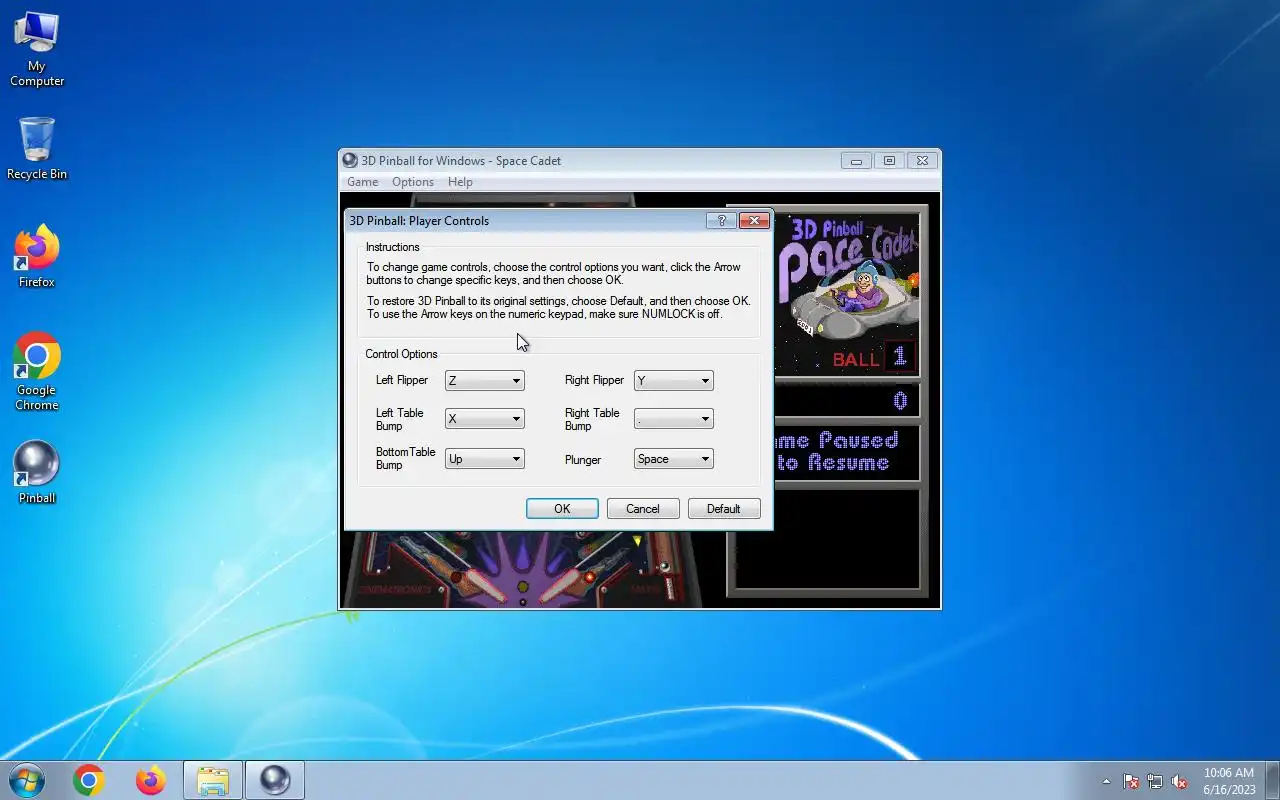Viewport: 1280px width, 800px height.
Task: Click the Chrome icon in taskbar
Action: click(x=89, y=780)
